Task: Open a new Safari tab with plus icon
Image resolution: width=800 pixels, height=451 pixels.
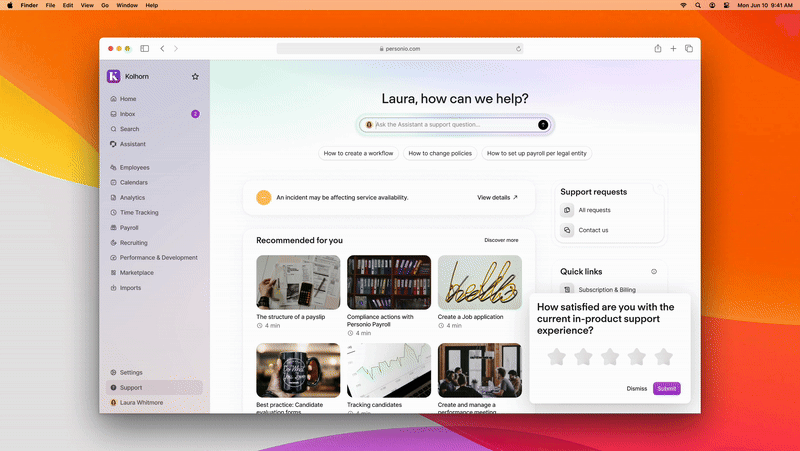Action: pos(674,48)
